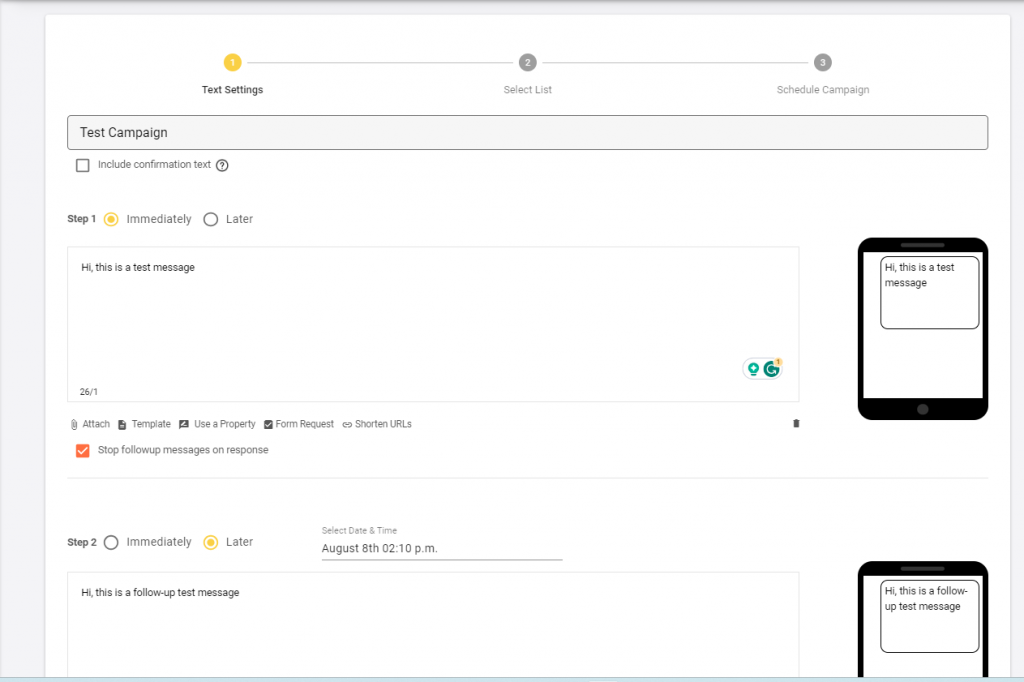1024x682 pixels.
Task: Toggle the Form Request checkbox
Action: click(268, 425)
